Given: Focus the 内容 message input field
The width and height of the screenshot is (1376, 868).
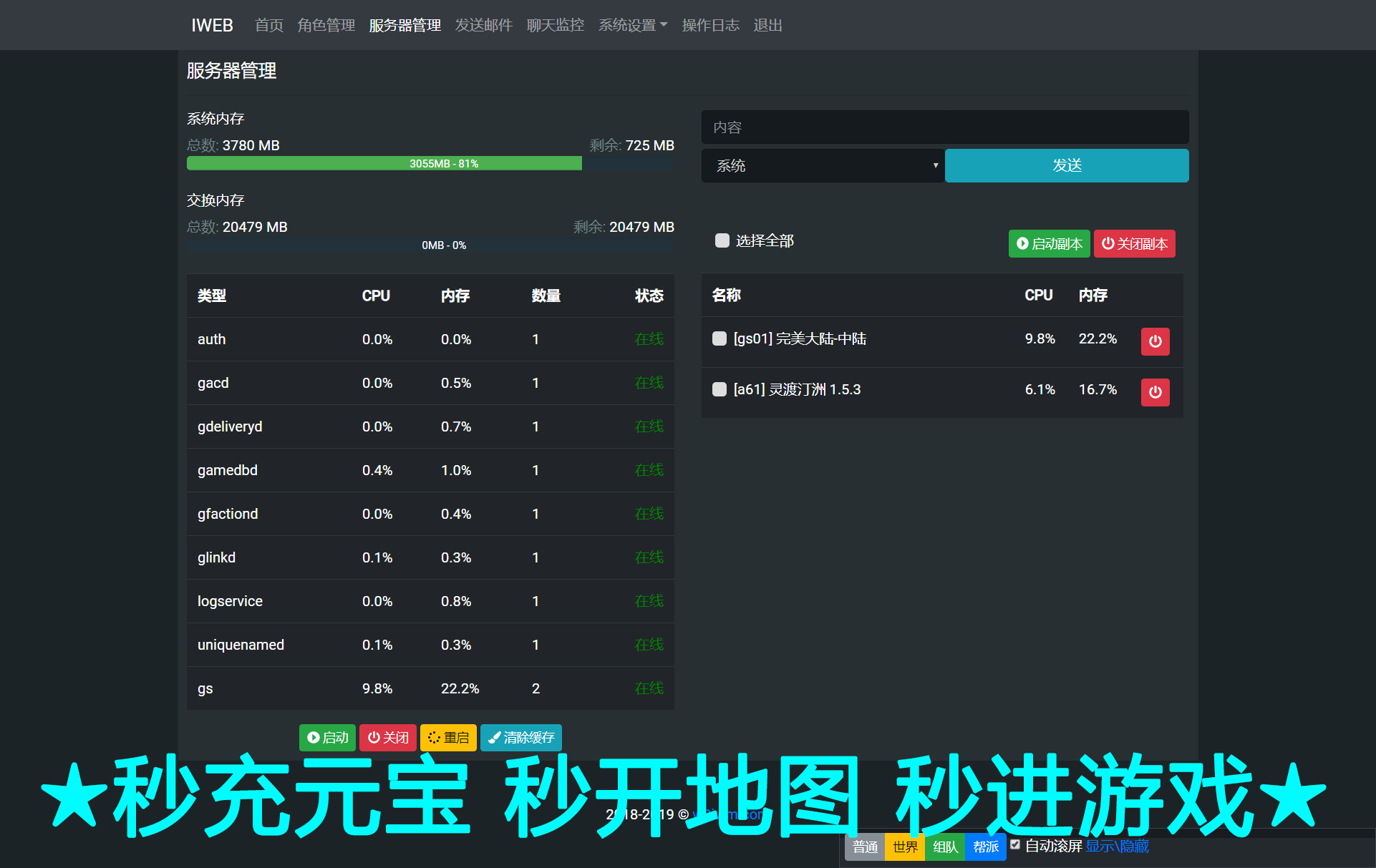Looking at the screenshot, I should click(944, 127).
